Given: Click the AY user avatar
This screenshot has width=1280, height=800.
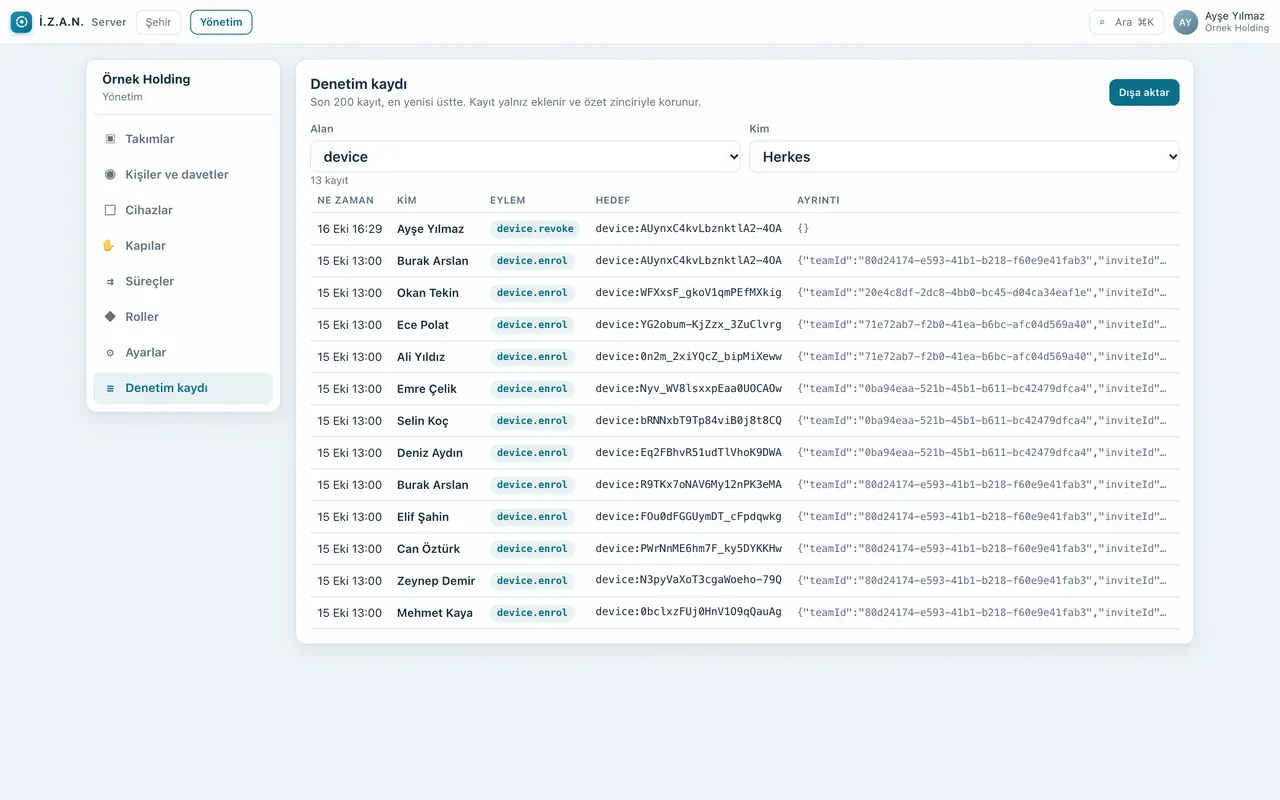Looking at the screenshot, I should coord(1185,22).
